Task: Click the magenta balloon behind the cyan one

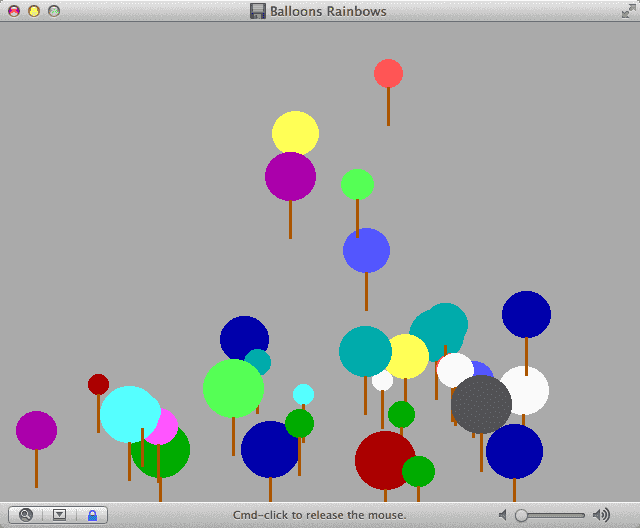Action: (x=168, y=426)
